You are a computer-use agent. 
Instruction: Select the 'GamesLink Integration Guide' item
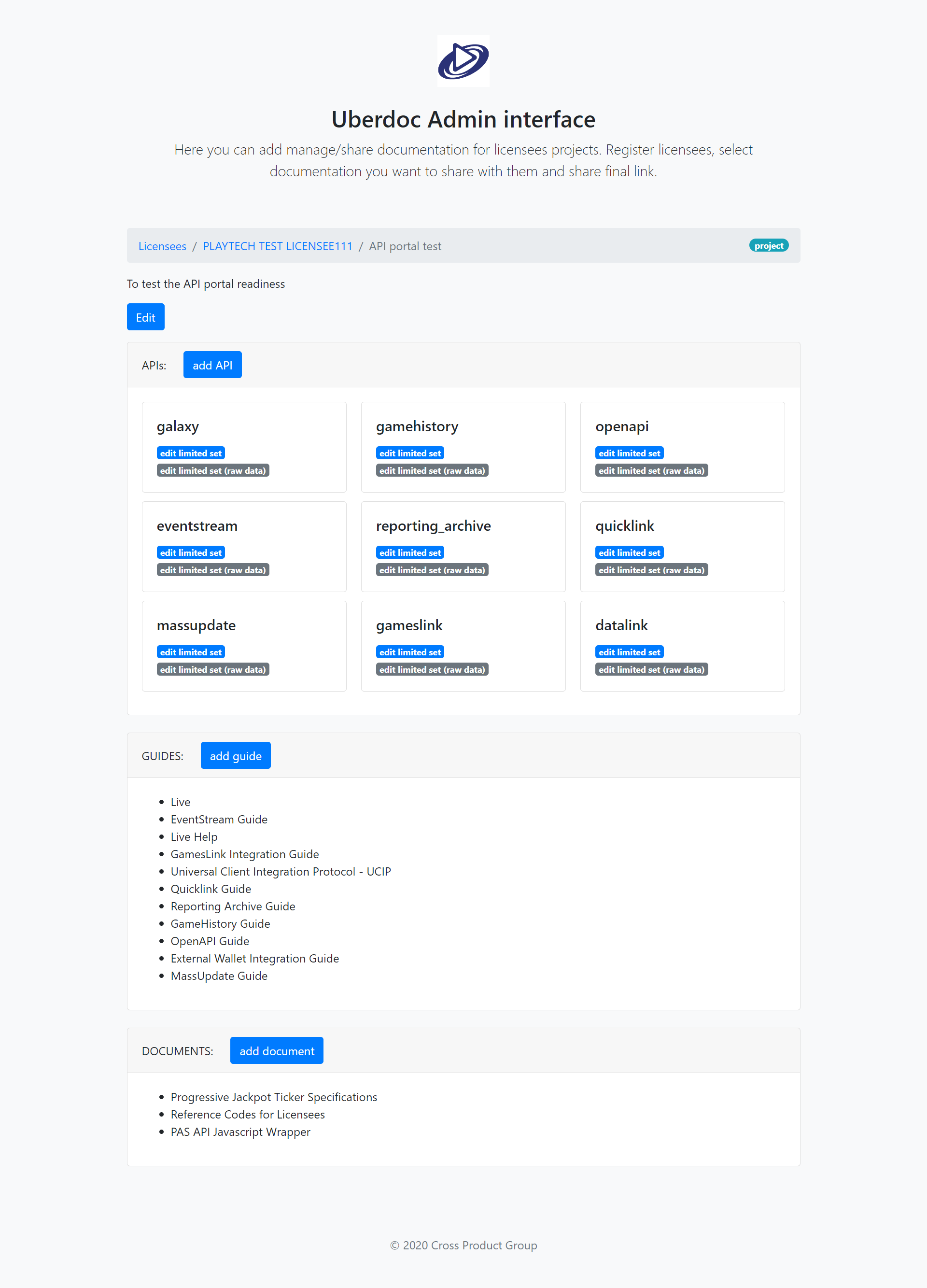(245, 854)
